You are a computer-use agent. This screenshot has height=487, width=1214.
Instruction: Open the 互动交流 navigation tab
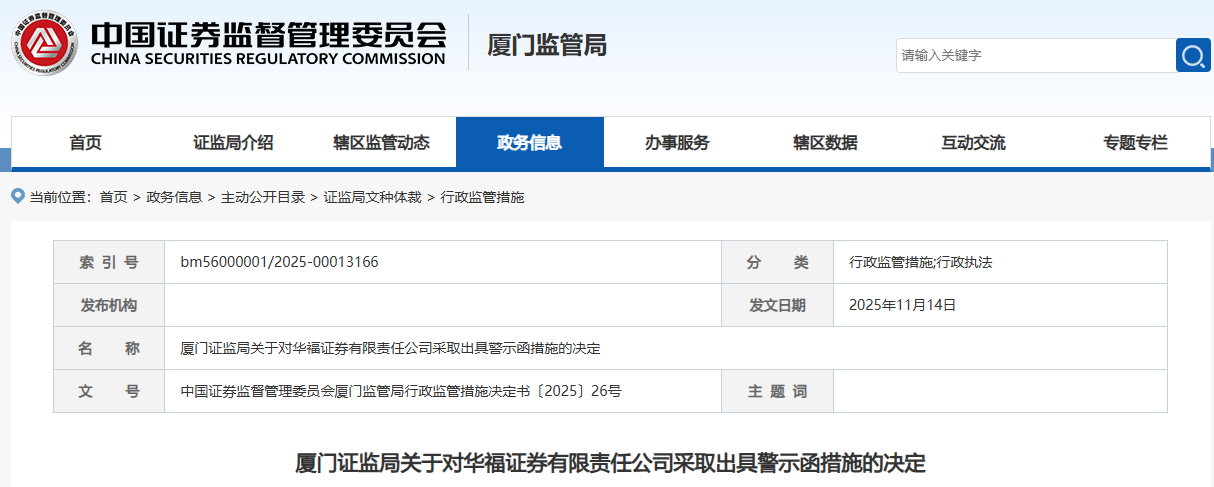(x=973, y=143)
